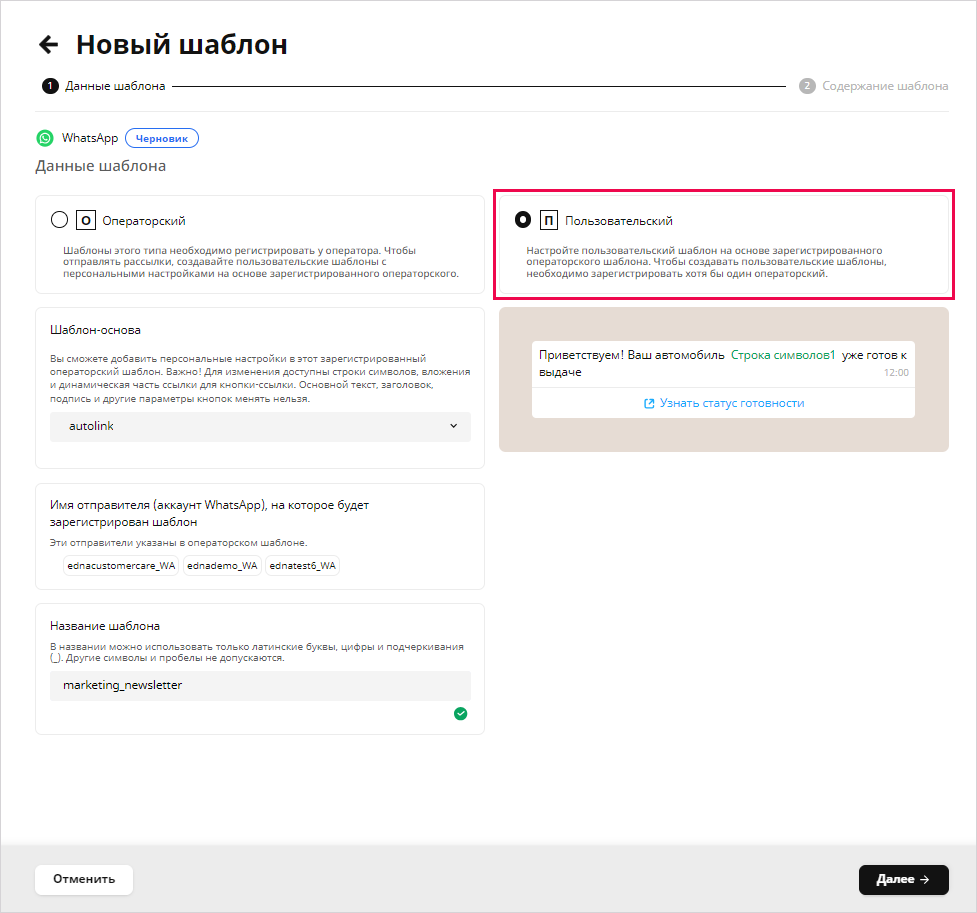Viewport: 977px width, 913px height.
Task: Click the Отменить button
Action: [x=84, y=879]
